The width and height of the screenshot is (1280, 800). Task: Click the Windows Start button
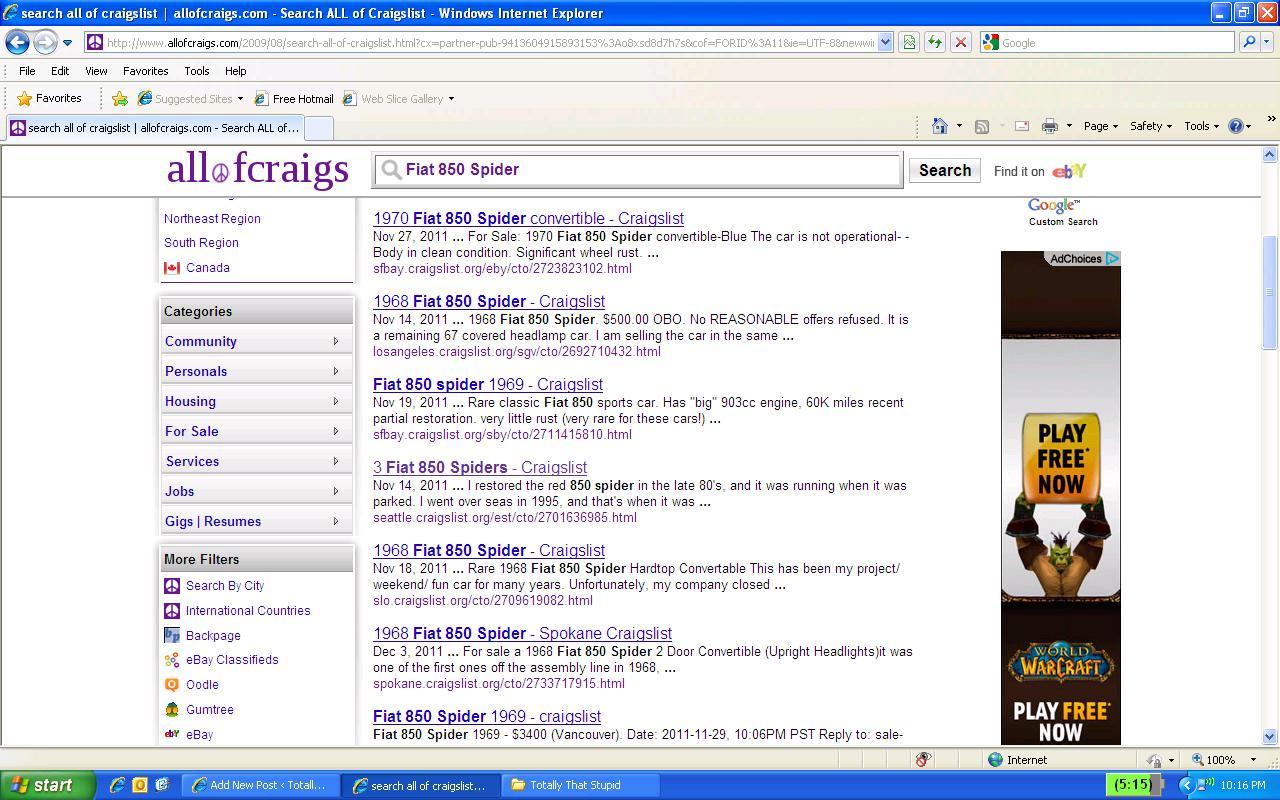(x=47, y=785)
